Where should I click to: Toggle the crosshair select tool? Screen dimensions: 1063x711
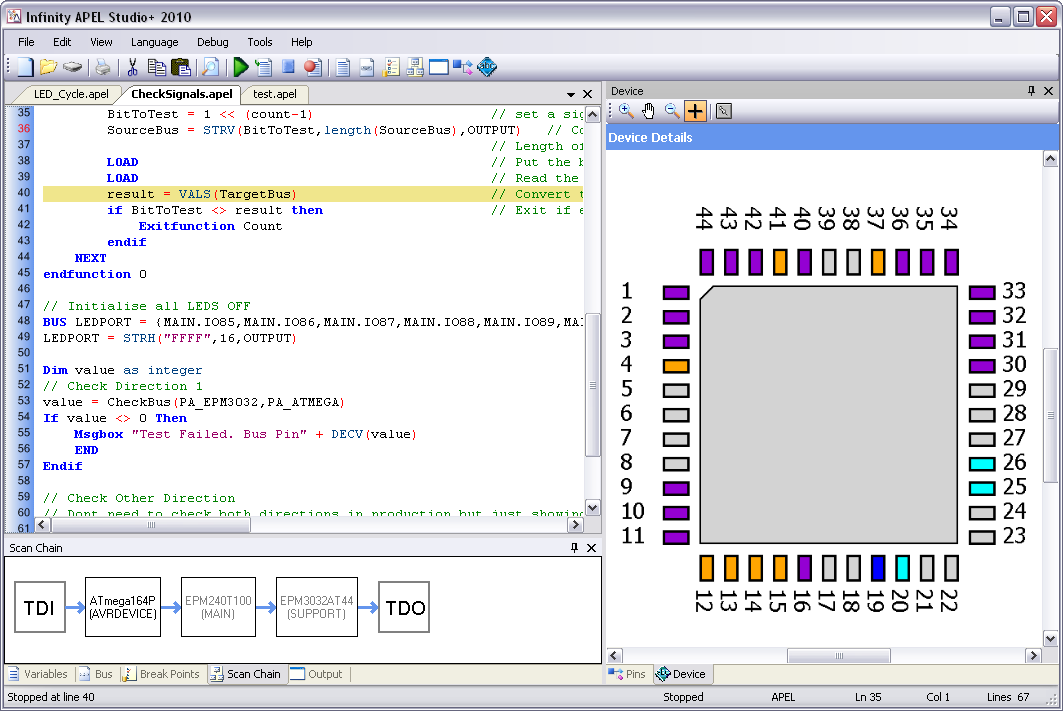point(695,111)
